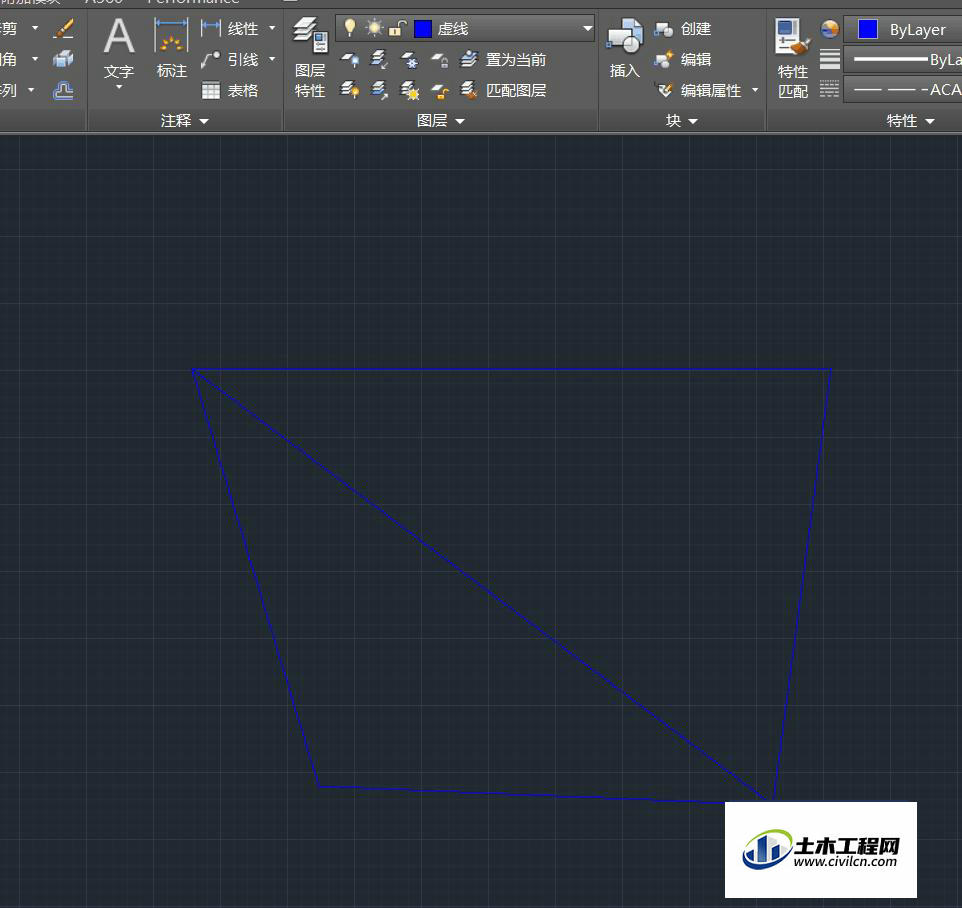Click the Explode box icon
The image size is (962, 908).
click(63, 60)
